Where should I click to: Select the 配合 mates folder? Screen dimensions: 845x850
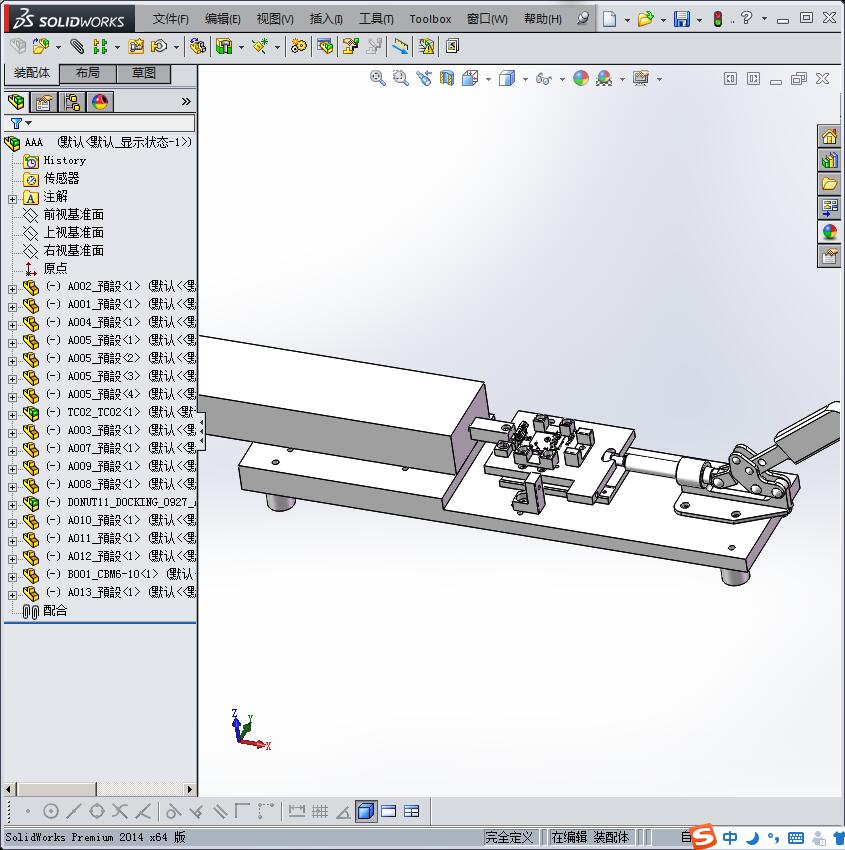[55, 610]
